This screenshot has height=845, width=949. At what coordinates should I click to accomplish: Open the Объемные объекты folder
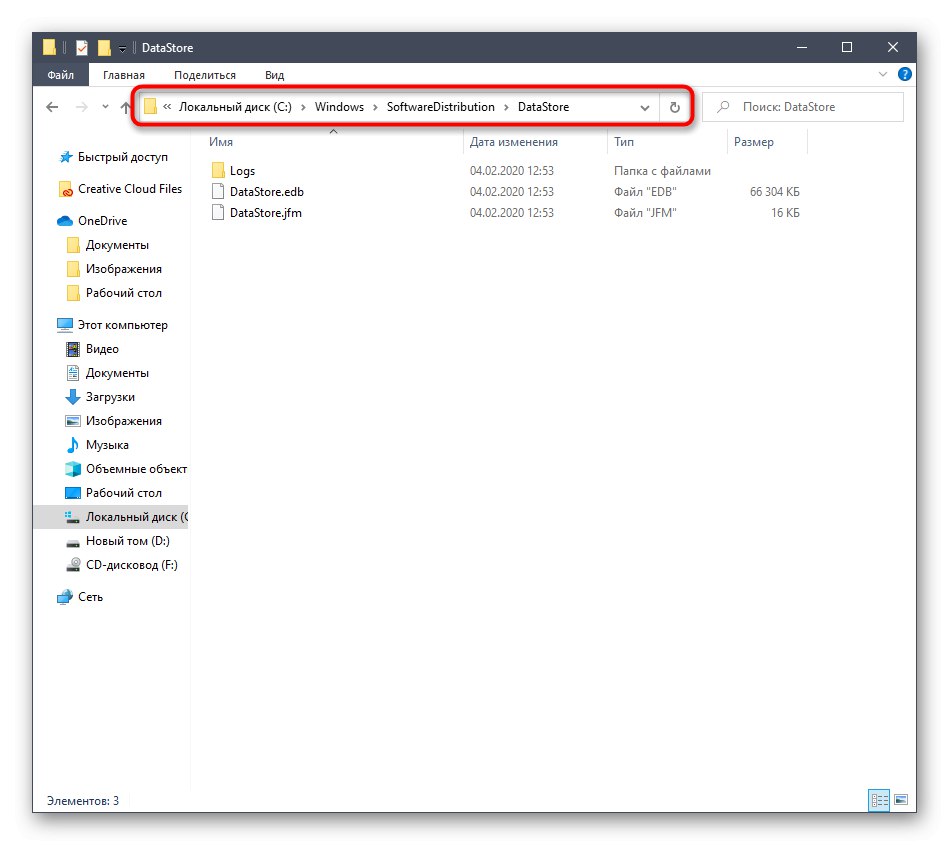136,469
